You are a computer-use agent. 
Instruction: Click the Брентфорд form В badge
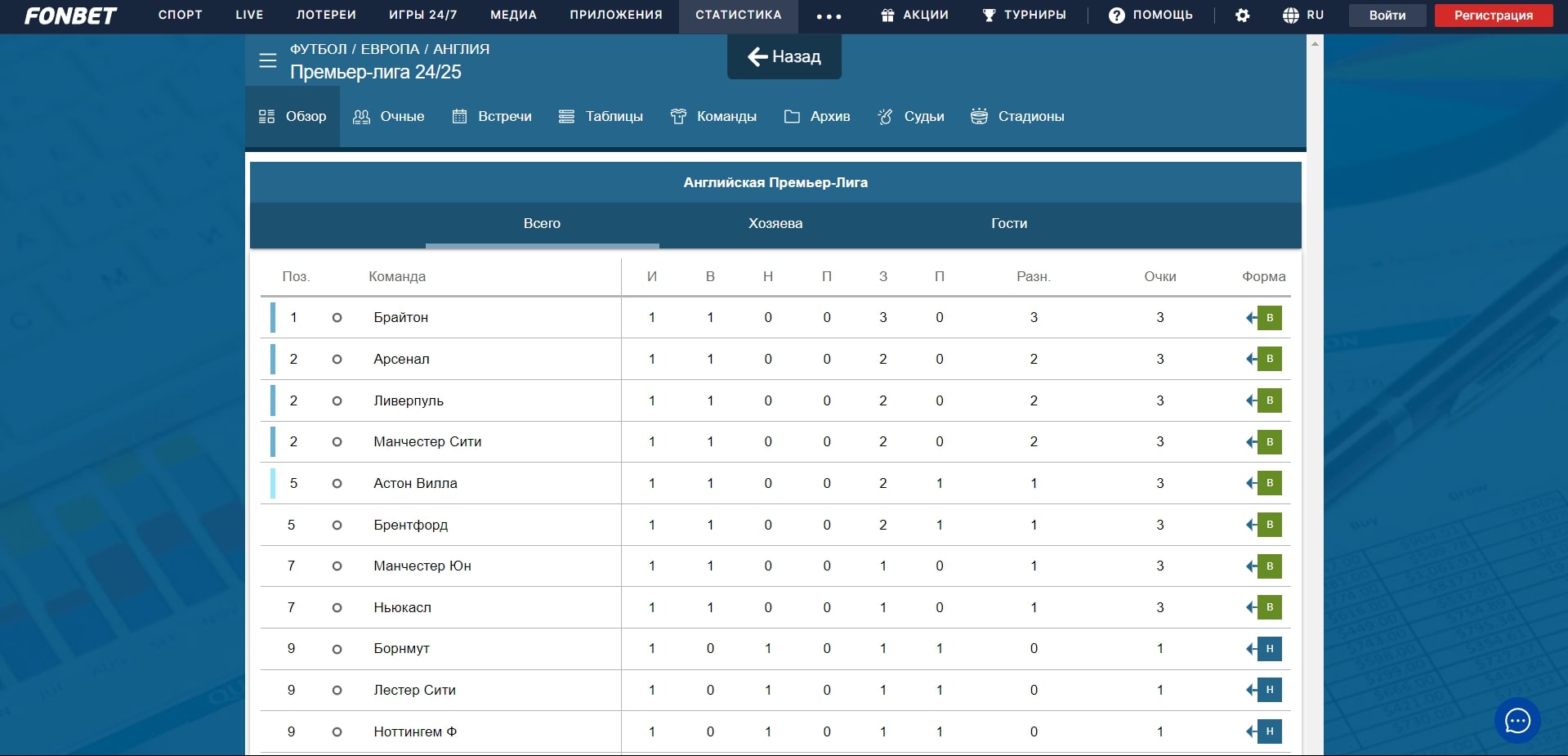pyautogui.click(x=1270, y=525)
